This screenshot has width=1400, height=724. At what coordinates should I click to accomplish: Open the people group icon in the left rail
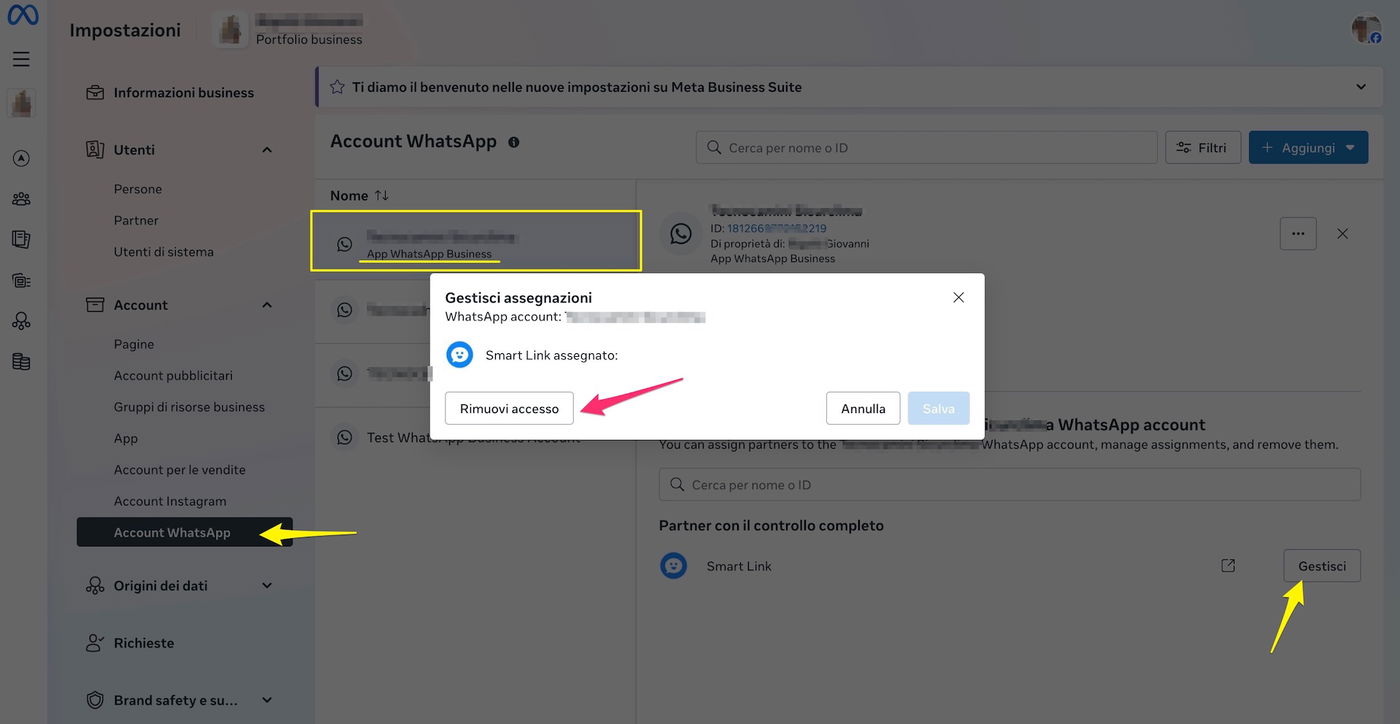click(21, 199)
